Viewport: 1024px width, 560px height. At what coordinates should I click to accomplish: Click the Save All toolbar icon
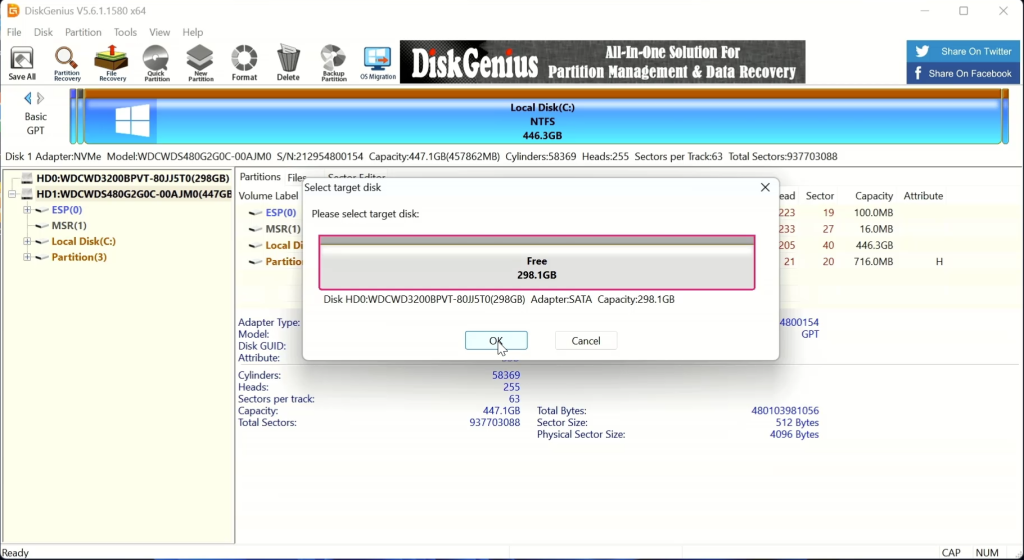(22, 62)
